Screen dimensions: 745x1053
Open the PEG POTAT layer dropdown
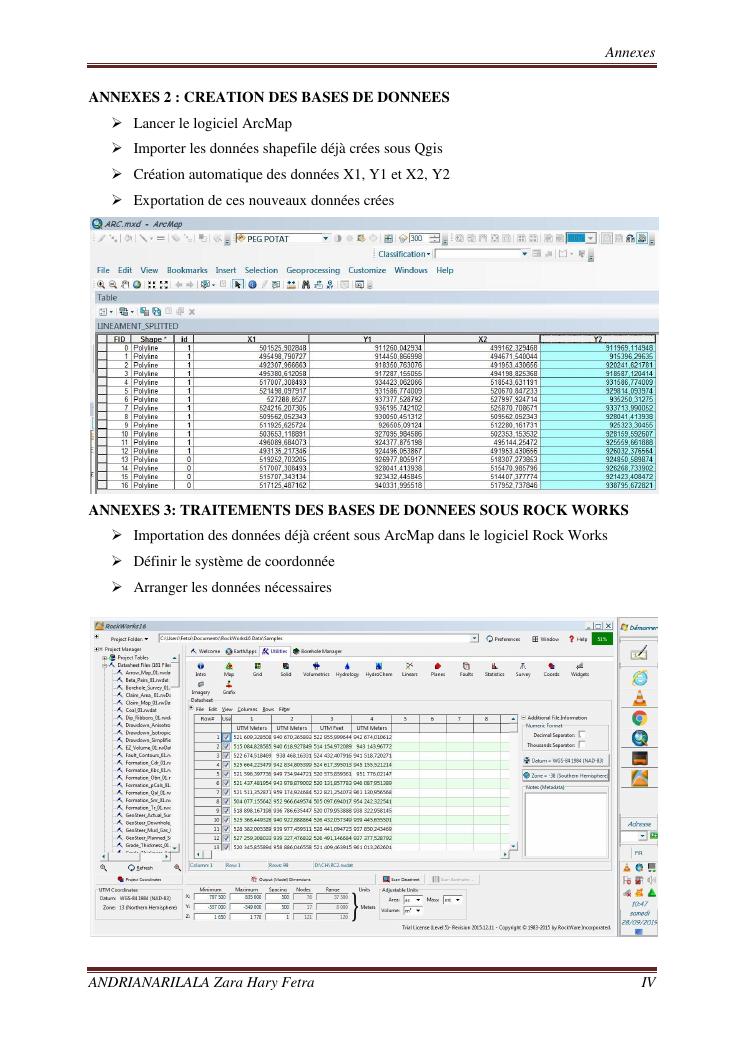point(326,239)
